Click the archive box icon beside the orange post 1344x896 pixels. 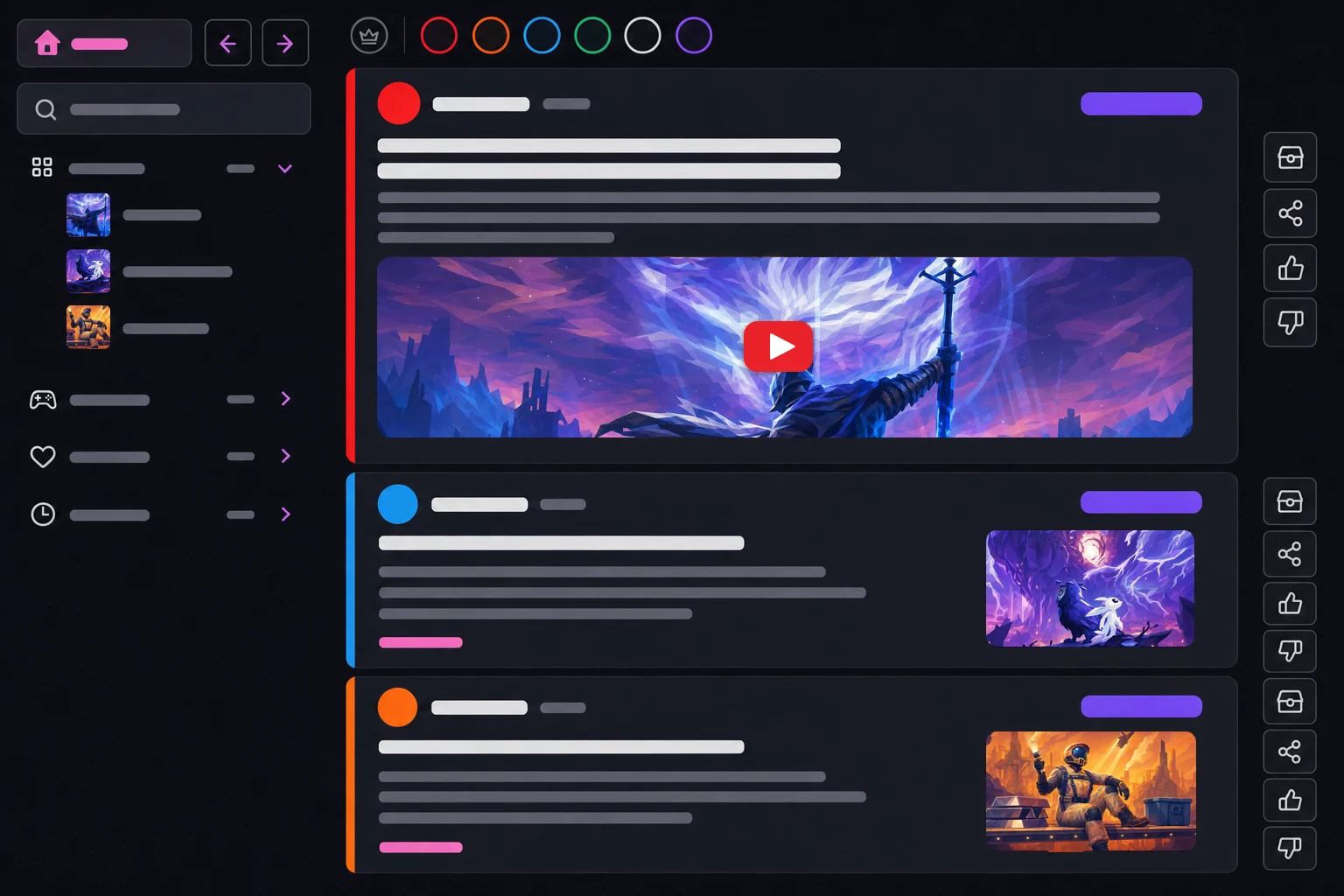tap(1291, 702)
